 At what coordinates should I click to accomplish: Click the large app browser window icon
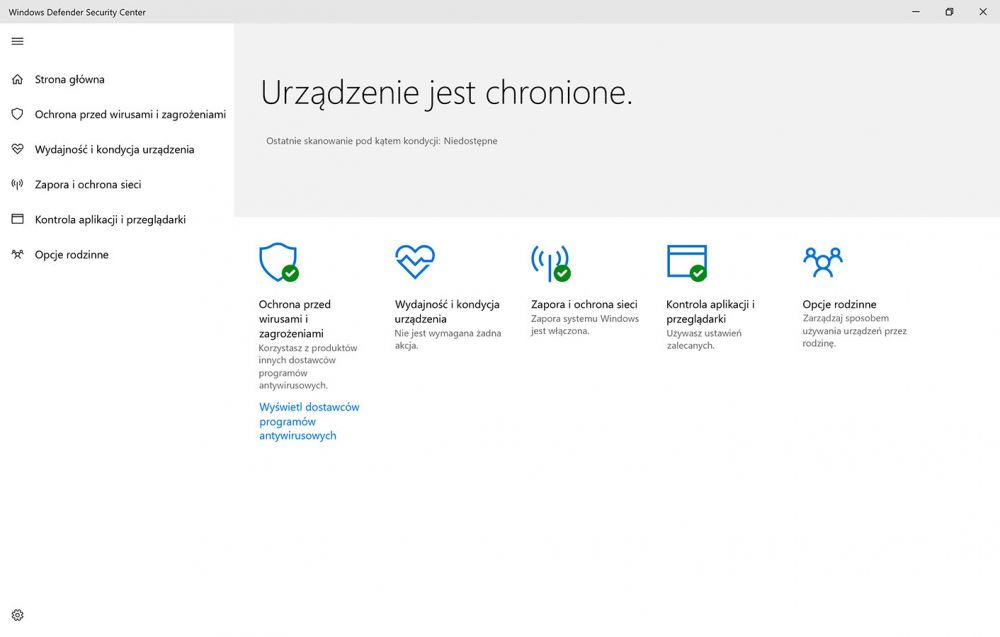[x=687, y=263]
